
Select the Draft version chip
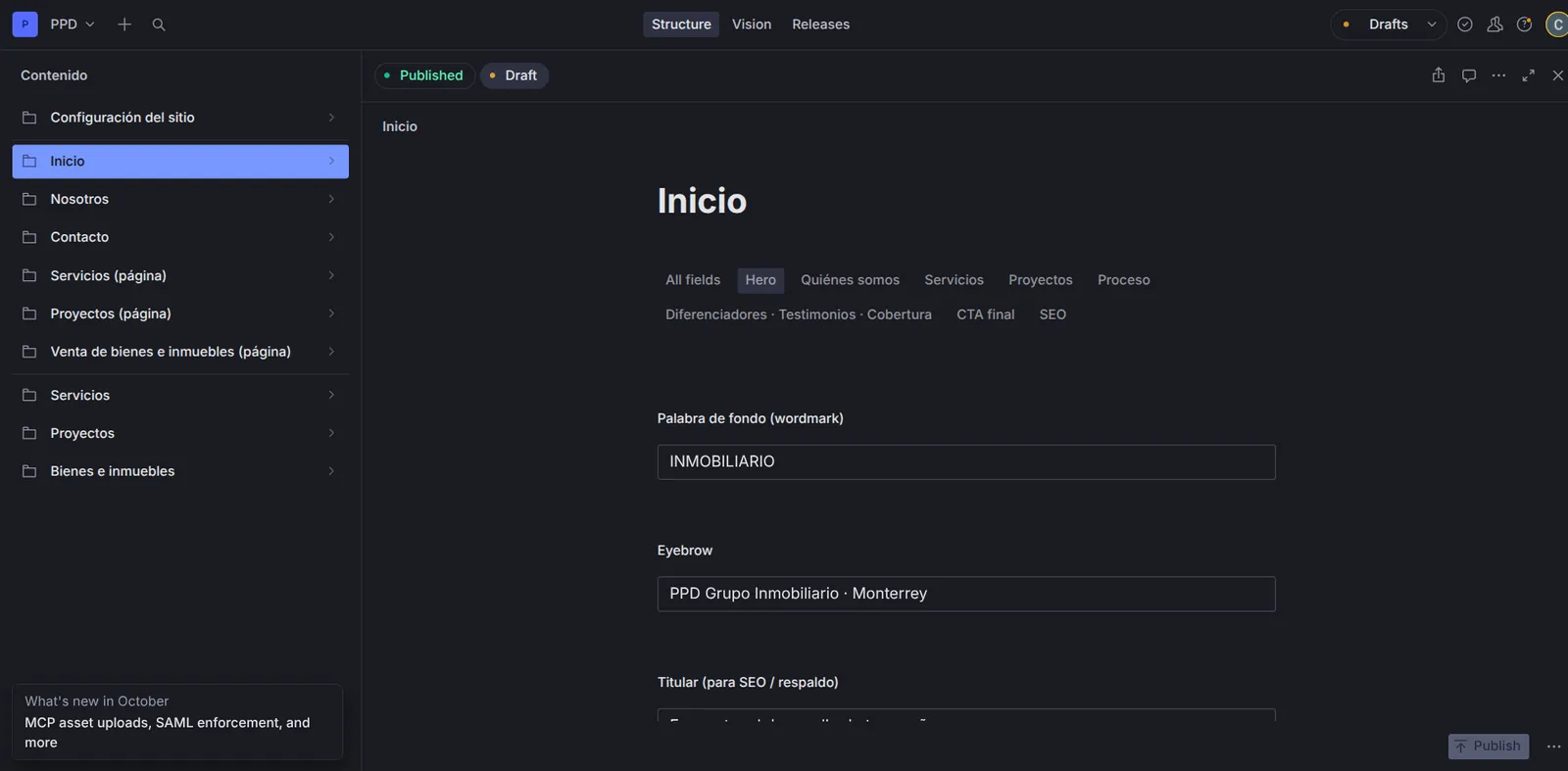click(x=514, y=75)
